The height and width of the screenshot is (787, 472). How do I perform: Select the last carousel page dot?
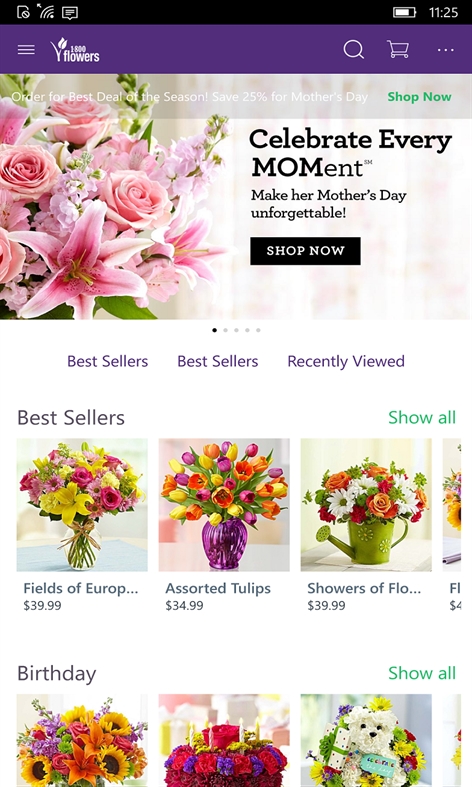pos(258,330)
